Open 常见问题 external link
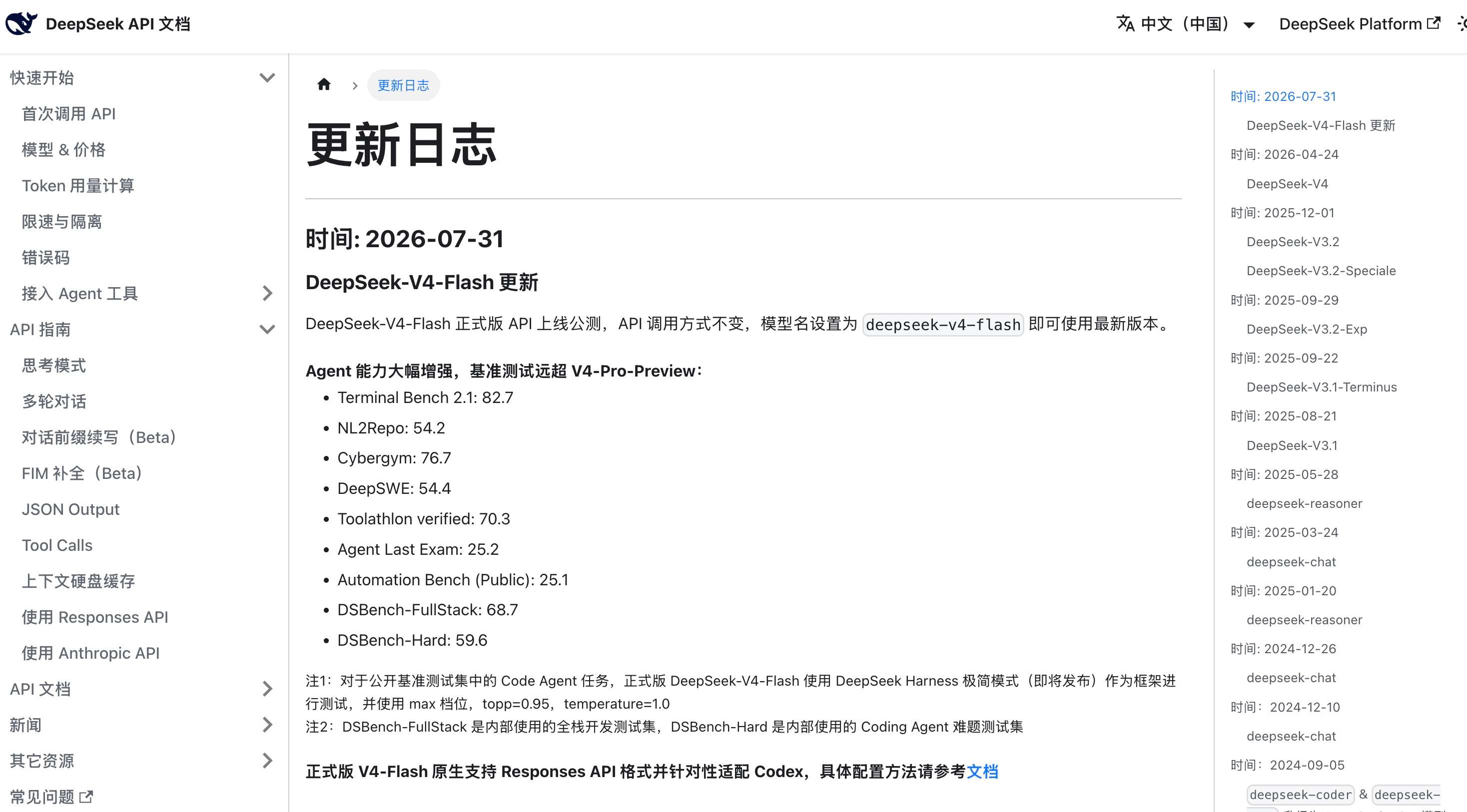The width and height of the screenshot is (1467, 812). click(51, 797)
